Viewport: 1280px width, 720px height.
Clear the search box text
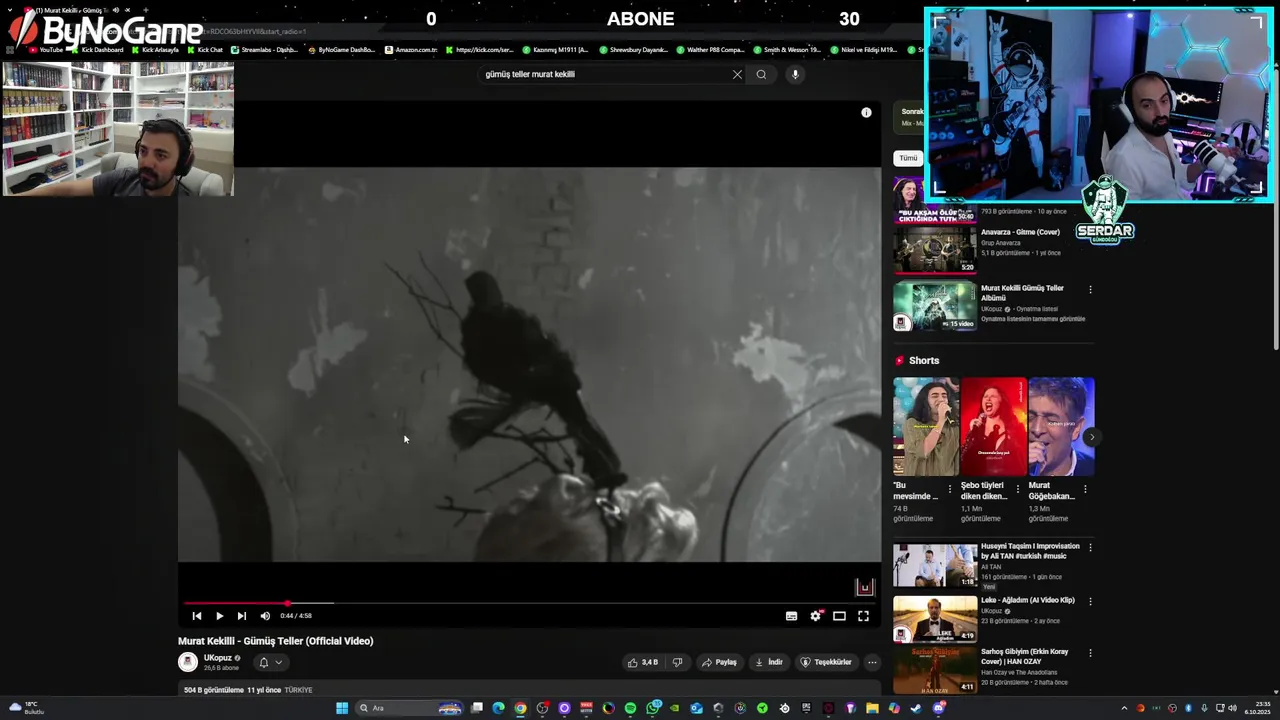737,74
